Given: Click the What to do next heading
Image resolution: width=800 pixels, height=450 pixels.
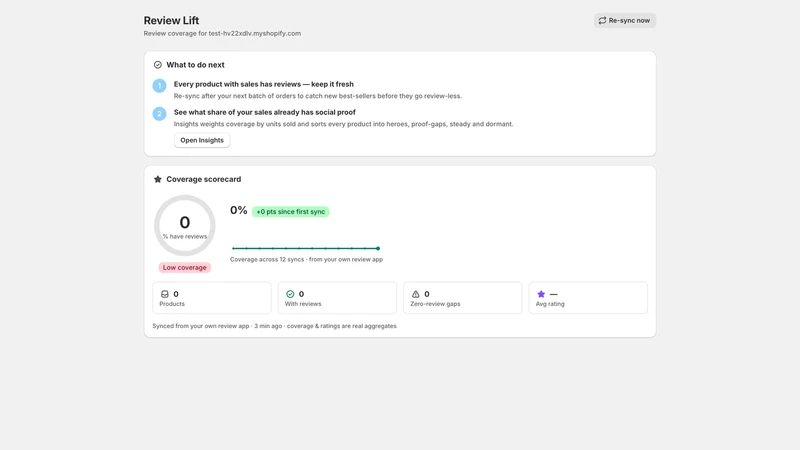Looking at the screenshot, I should point(195,65).
